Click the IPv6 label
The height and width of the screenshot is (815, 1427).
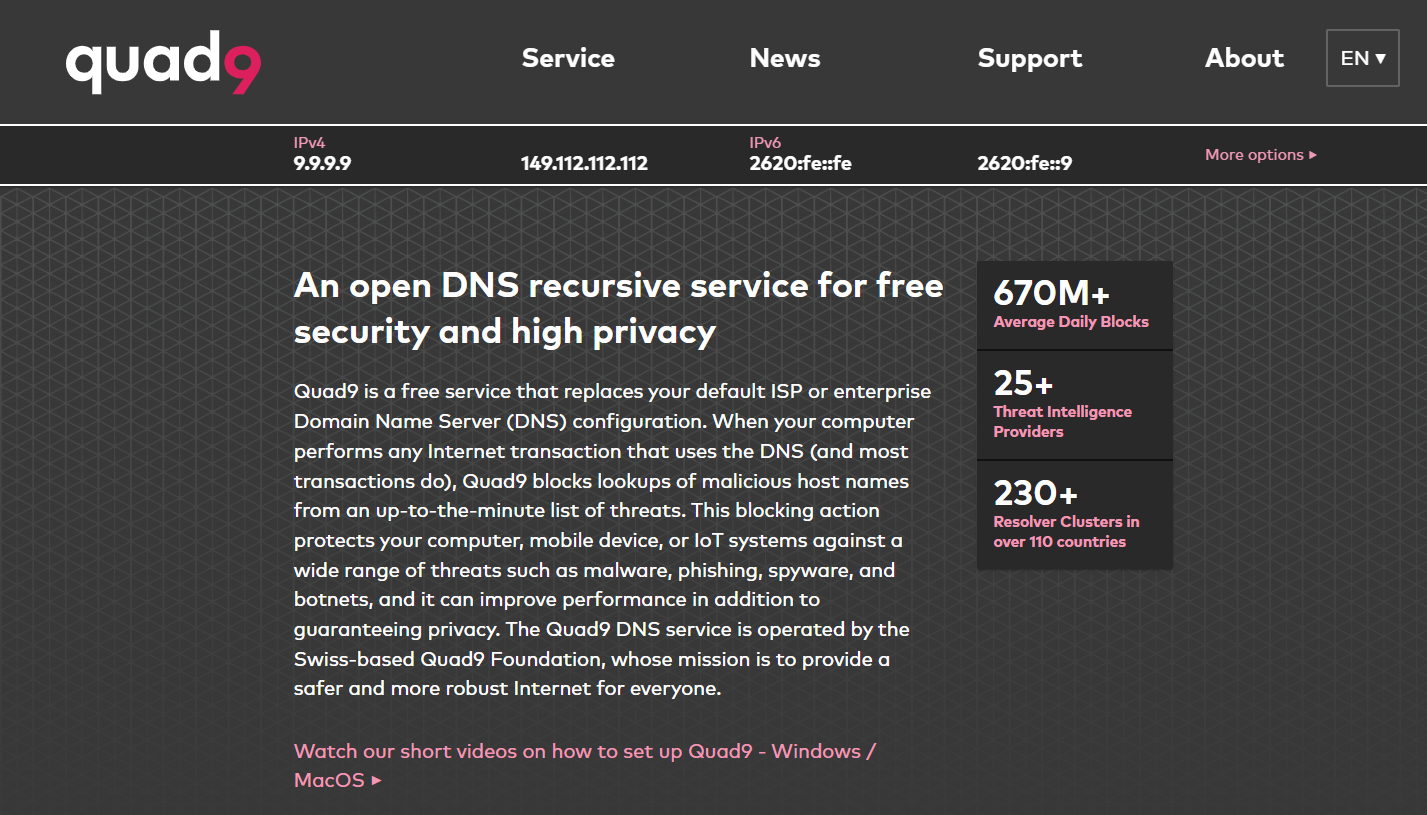[765, 143]
